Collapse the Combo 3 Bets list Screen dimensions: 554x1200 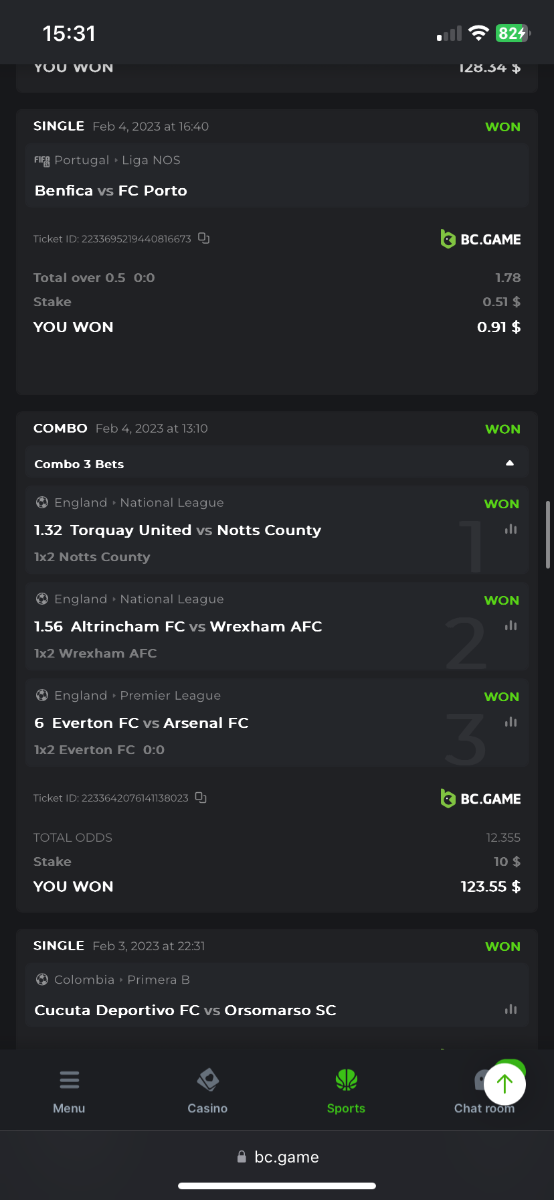[x=510, y=463]
